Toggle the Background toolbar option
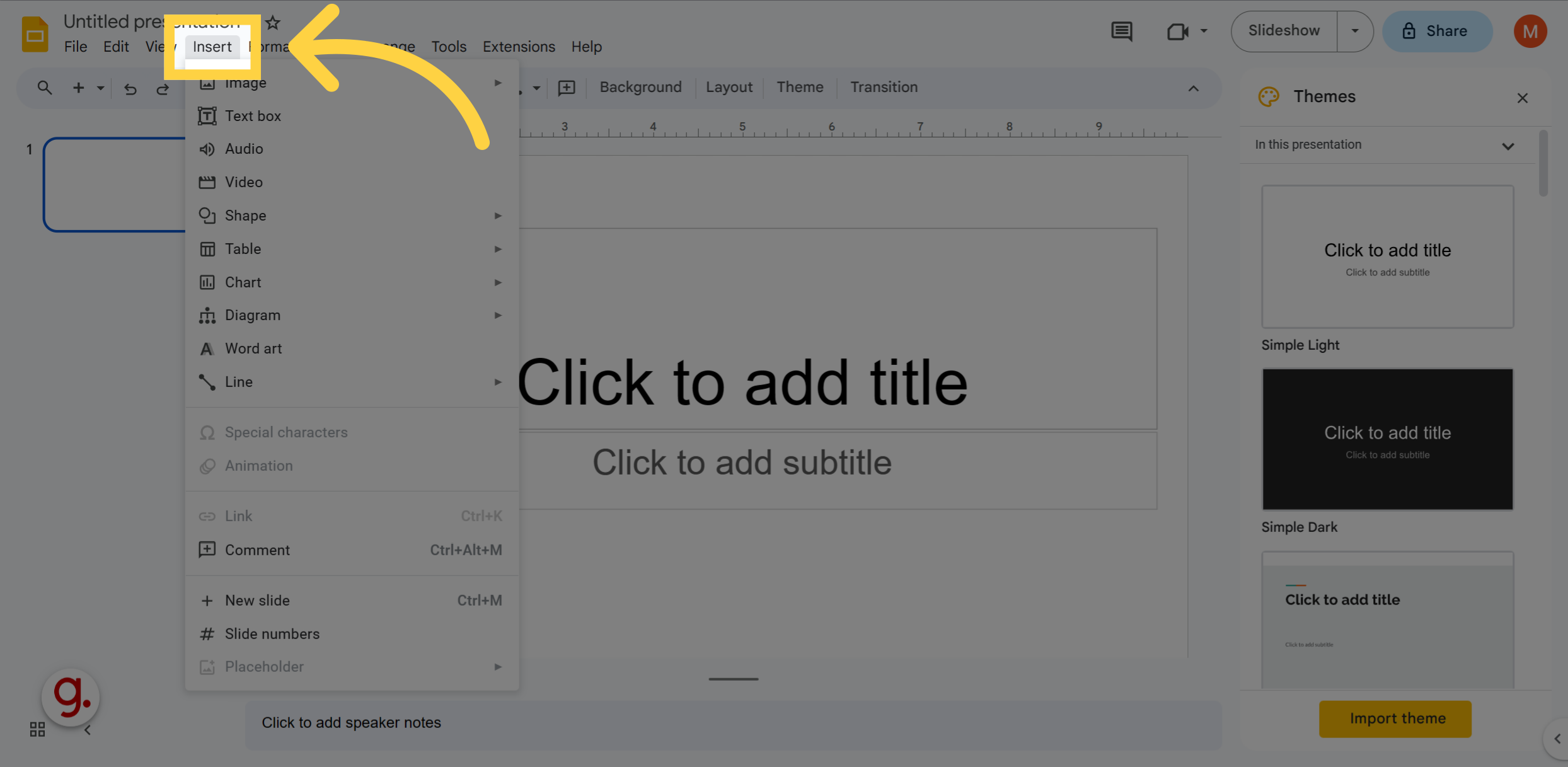1568x767 pixels. 640,86
